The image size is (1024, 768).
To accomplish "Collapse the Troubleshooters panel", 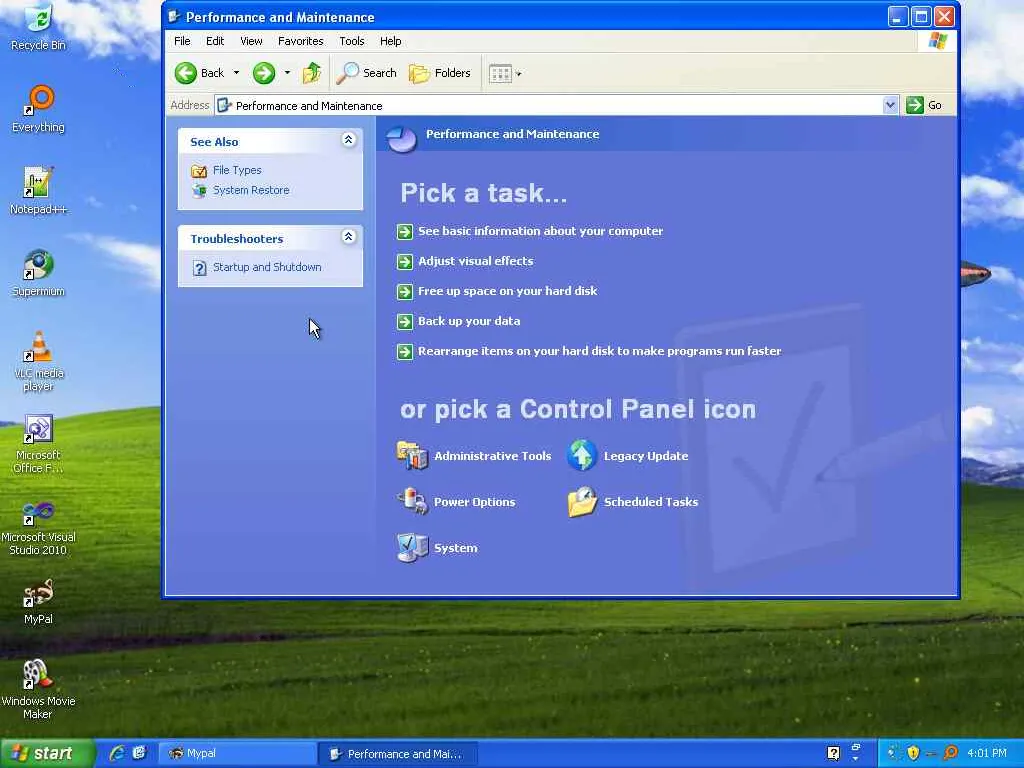I will [349, 236].
